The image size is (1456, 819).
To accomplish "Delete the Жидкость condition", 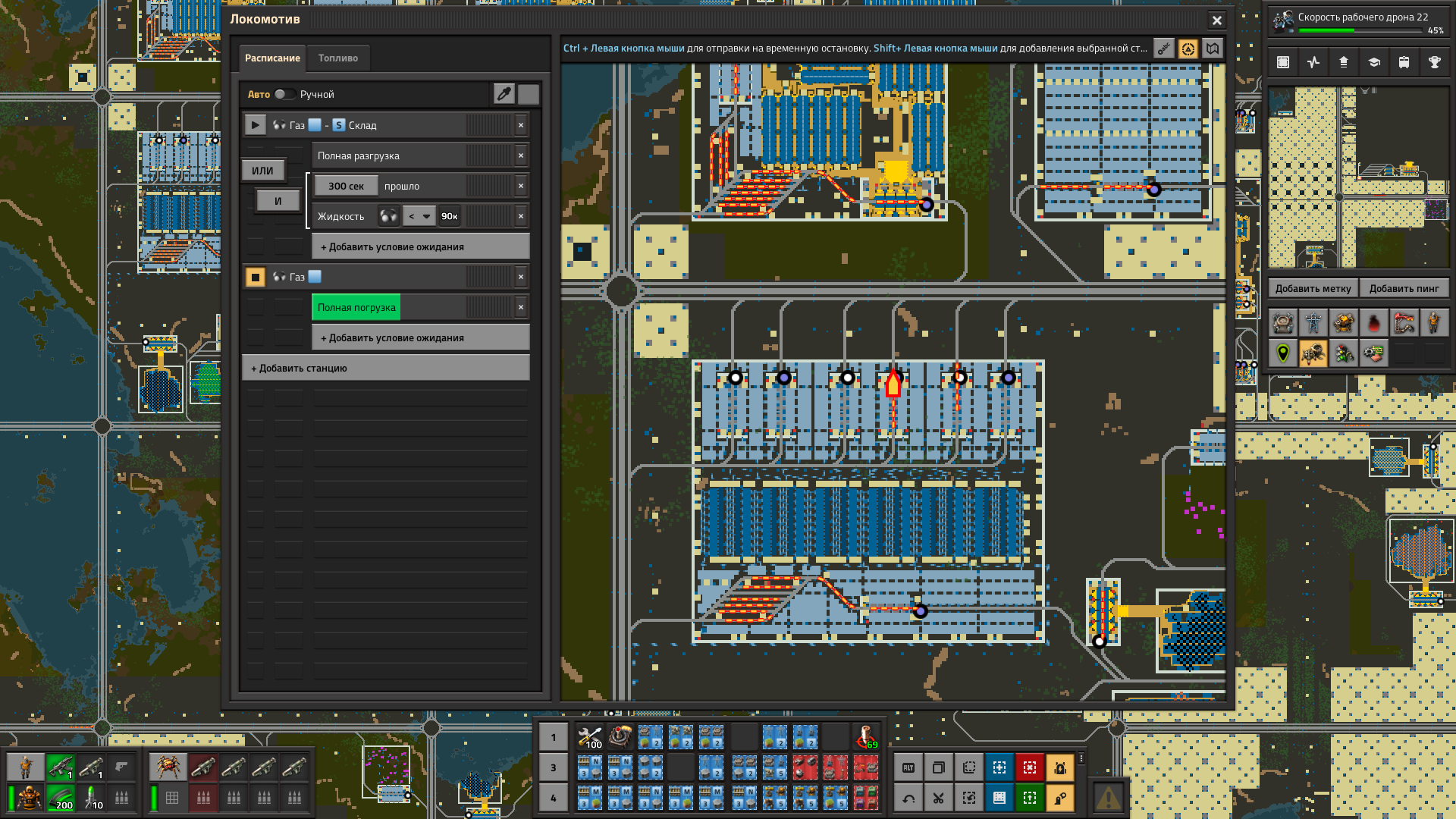I will tap(521, 216).
